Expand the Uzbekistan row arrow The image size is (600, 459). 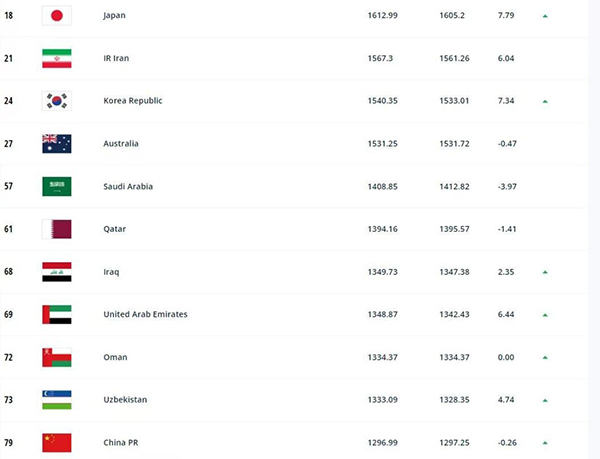pos(545,399)
